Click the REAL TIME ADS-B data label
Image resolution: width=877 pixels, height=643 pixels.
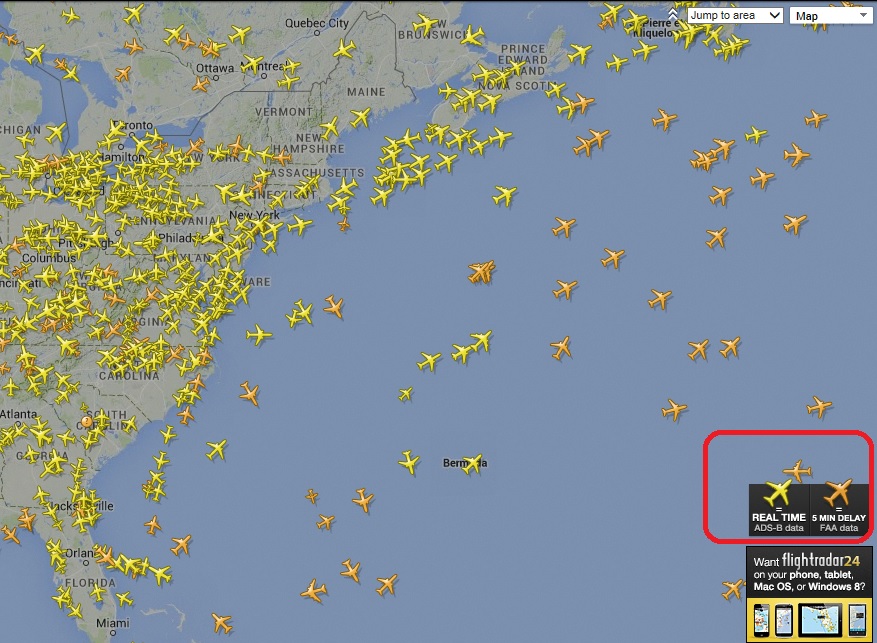(x=779, y=522)
